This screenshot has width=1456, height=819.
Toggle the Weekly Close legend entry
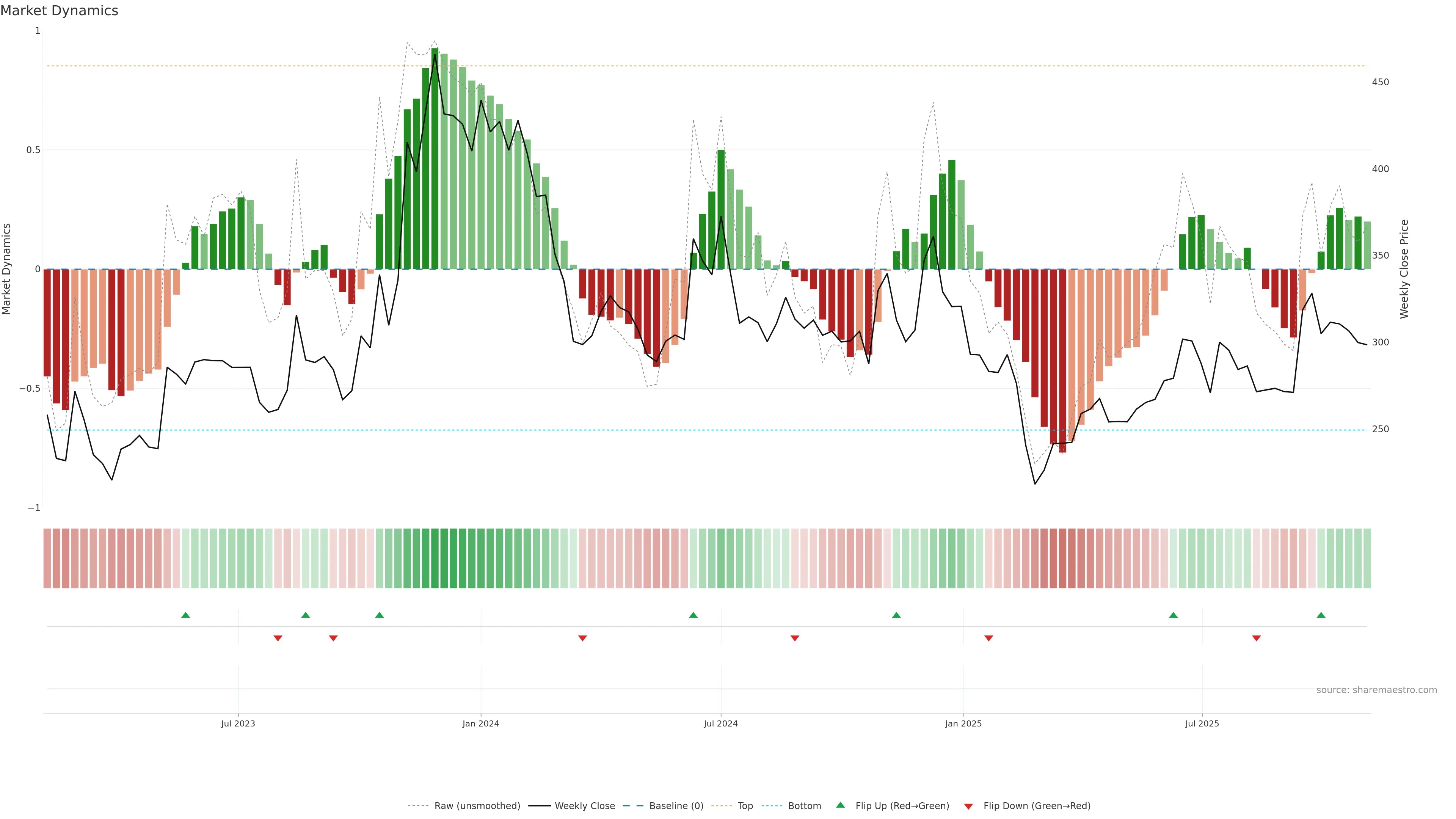tap(584, 806)
